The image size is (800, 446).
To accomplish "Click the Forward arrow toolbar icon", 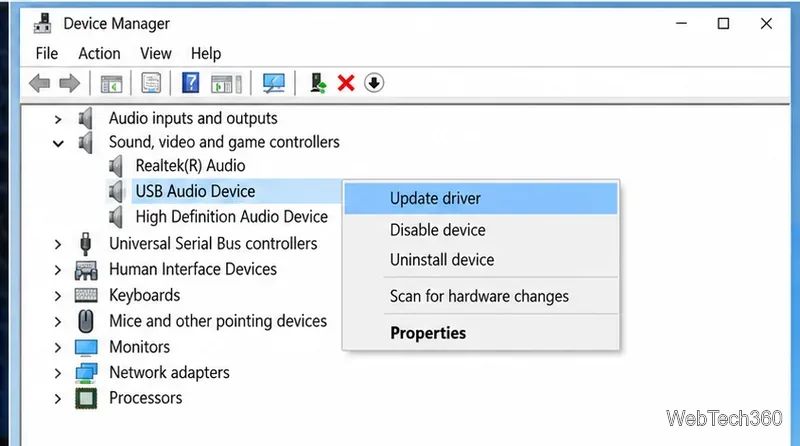I will pyautogui.click(x=69, y=83).
